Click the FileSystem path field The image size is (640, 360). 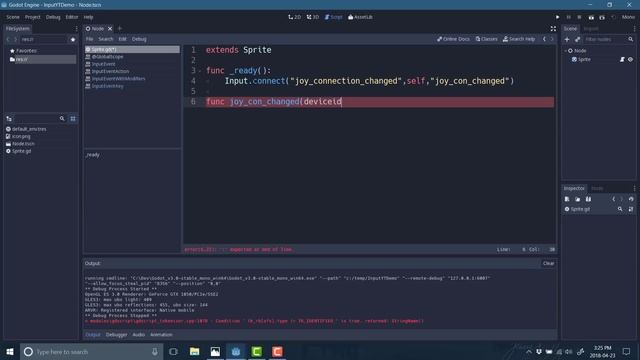coord(43,39)
